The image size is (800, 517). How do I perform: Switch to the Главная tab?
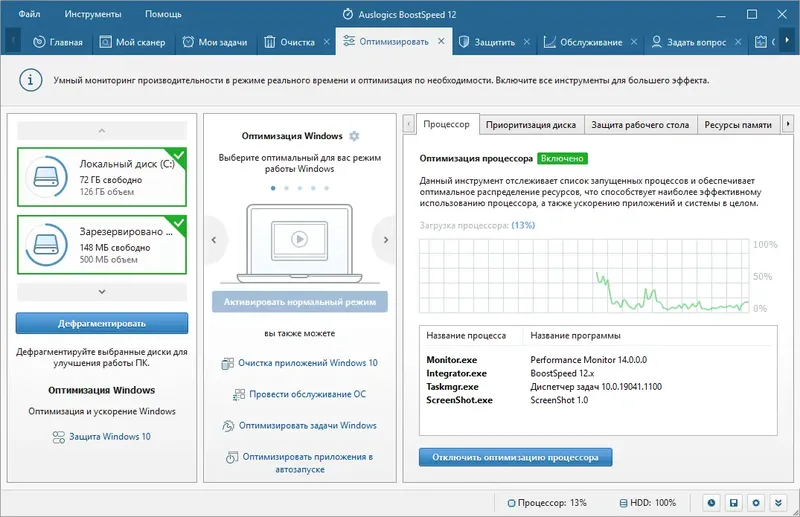coord(58,42)
